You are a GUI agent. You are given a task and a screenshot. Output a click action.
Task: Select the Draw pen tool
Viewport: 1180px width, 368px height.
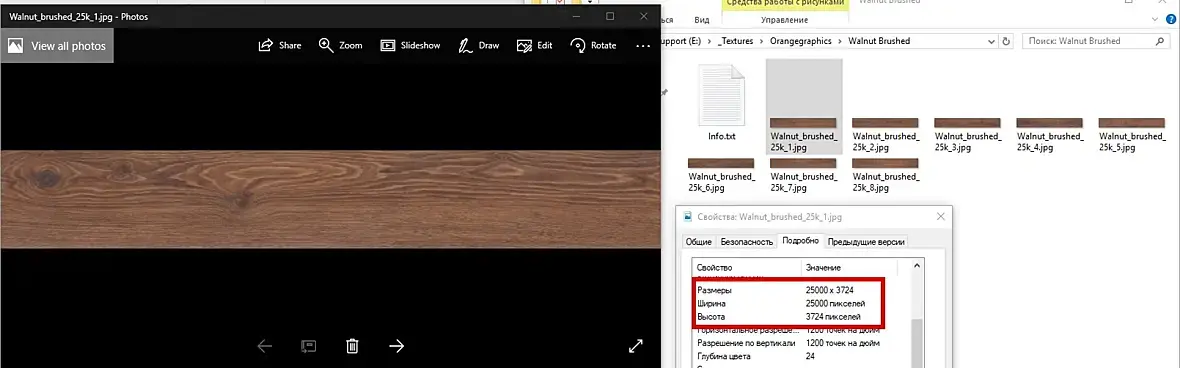(479, 45)
